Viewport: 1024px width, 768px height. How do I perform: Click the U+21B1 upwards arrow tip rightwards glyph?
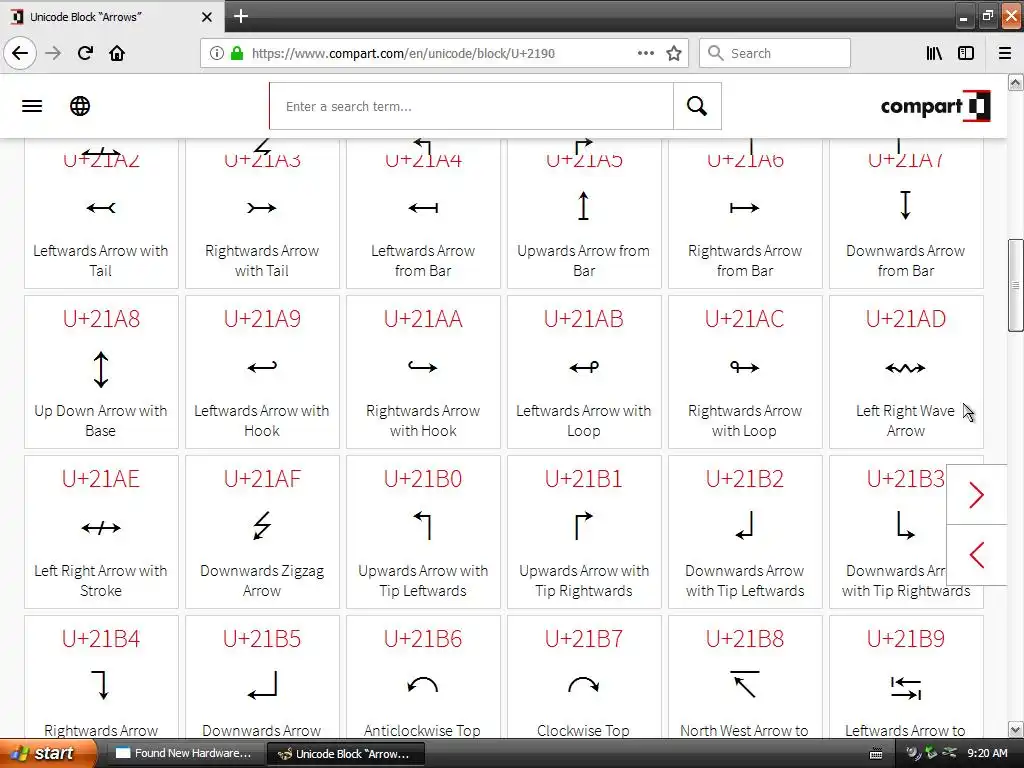(584, 526)
